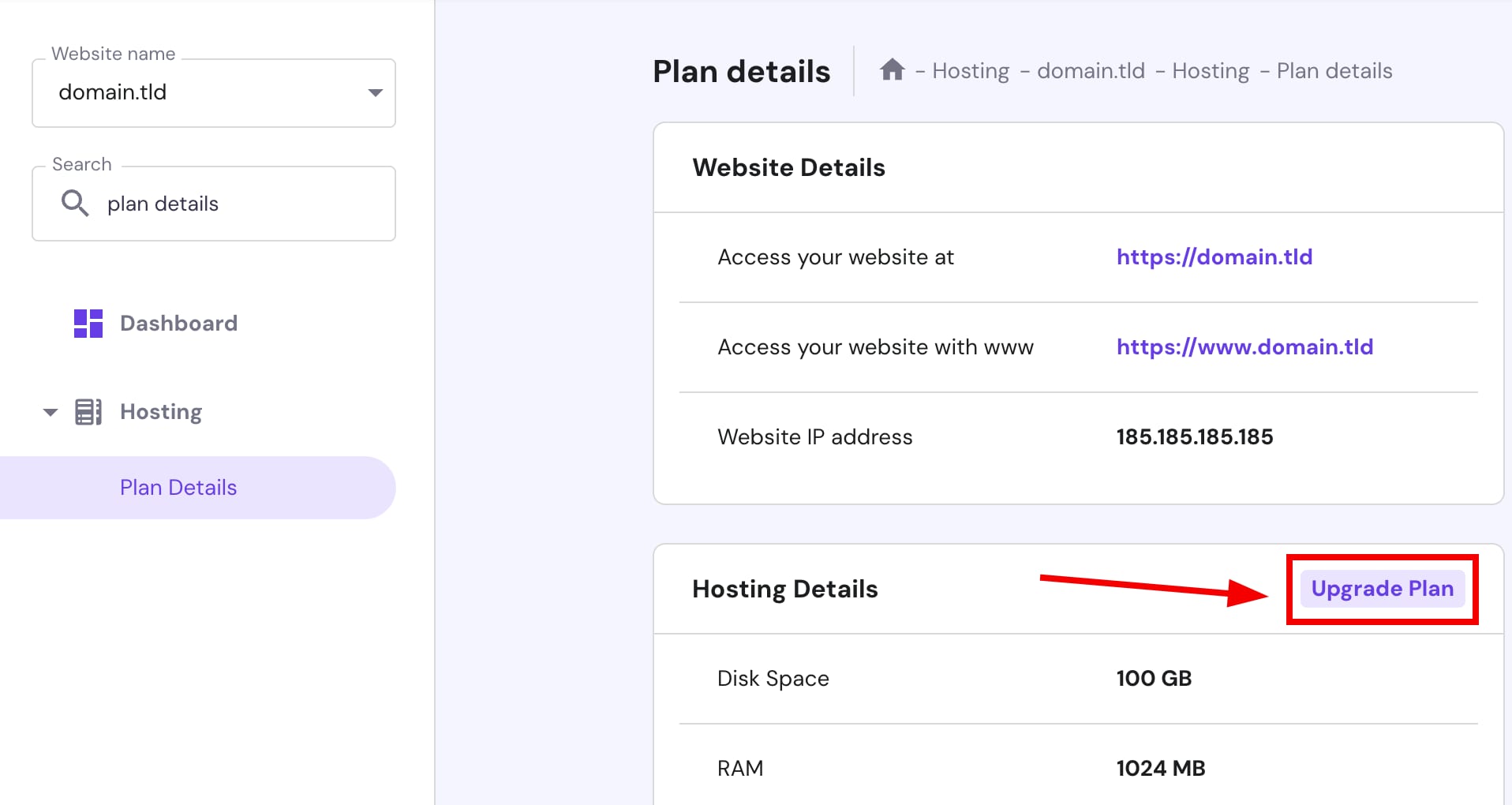The height and width of the screenshot is (805, 1512).
Task: Click the magnifying glass search icon
Action: pyautogui.click(x=75, y=203)
